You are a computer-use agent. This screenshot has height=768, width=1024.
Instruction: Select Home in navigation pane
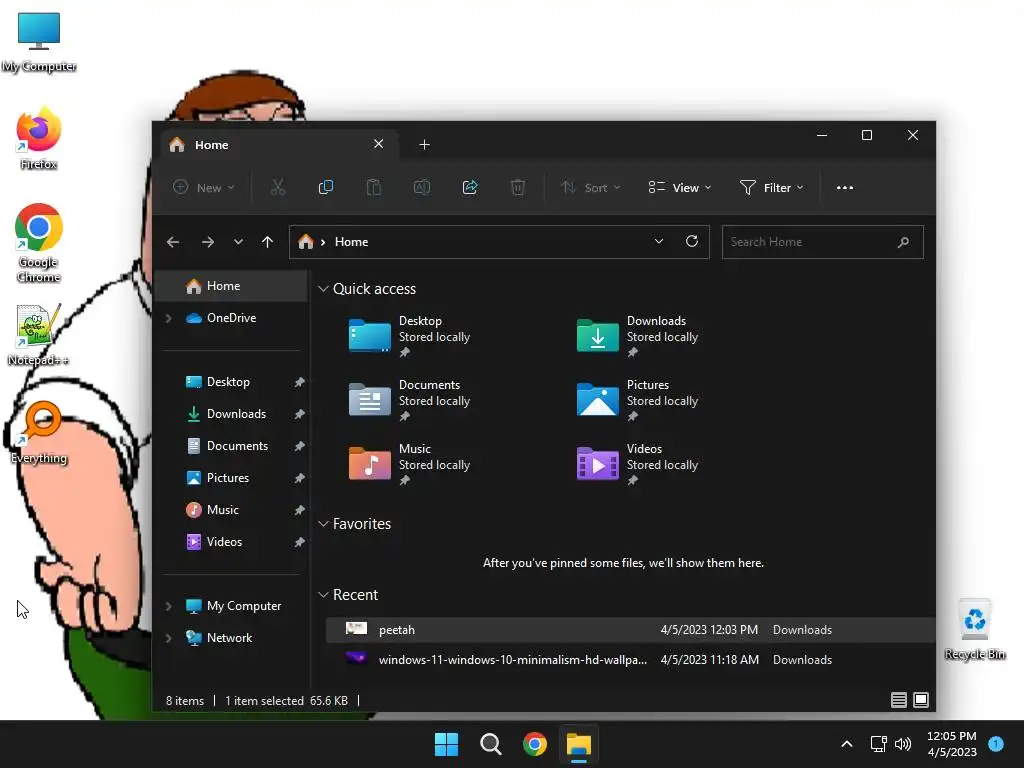231,286
